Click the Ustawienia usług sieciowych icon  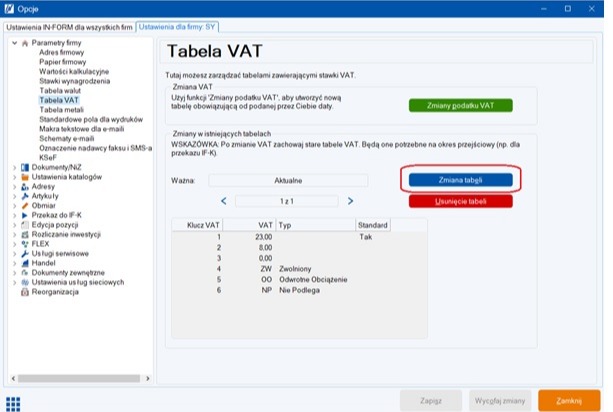25,282
